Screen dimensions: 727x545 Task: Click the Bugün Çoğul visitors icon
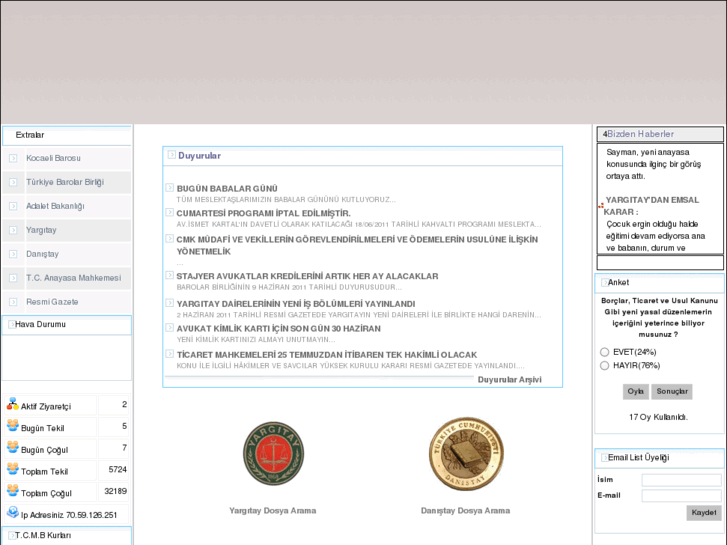[x=13, y=447]
